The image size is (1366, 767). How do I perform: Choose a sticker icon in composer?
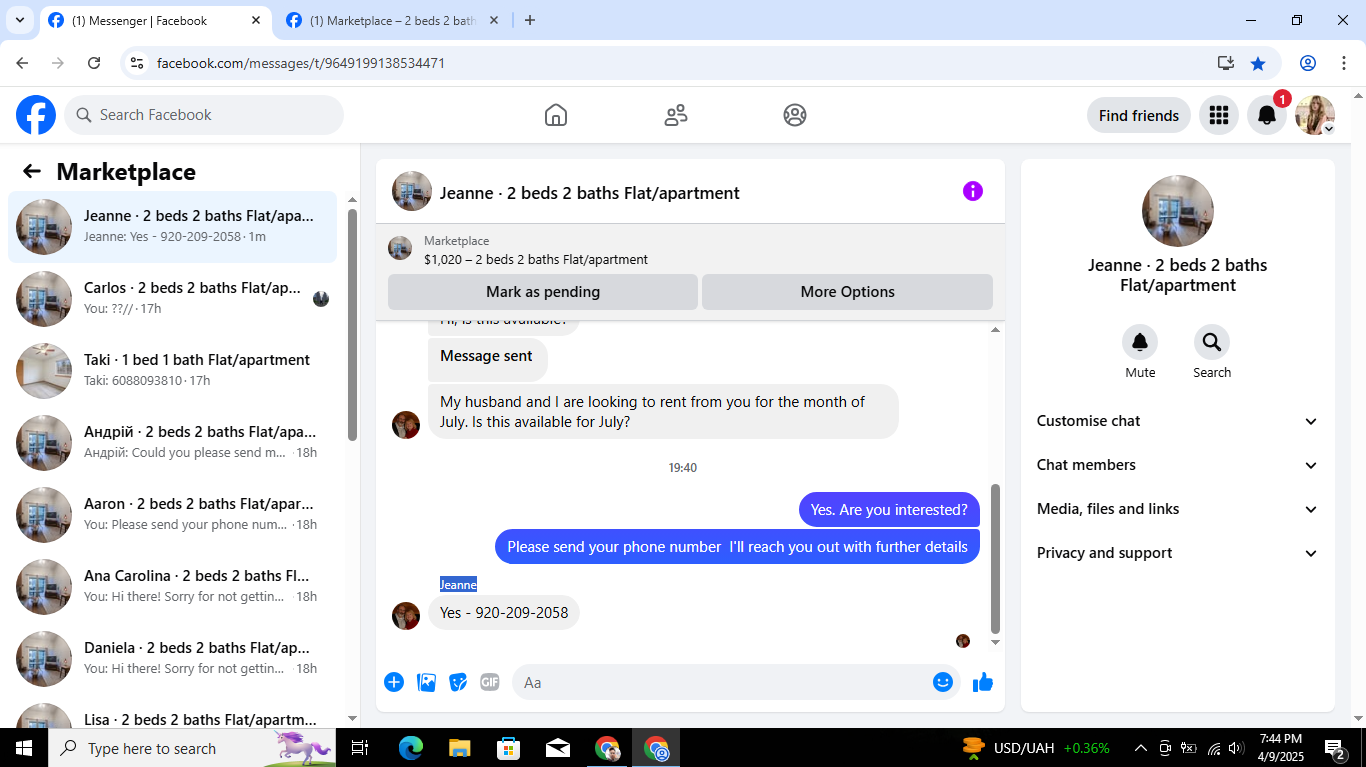point(458,682)
